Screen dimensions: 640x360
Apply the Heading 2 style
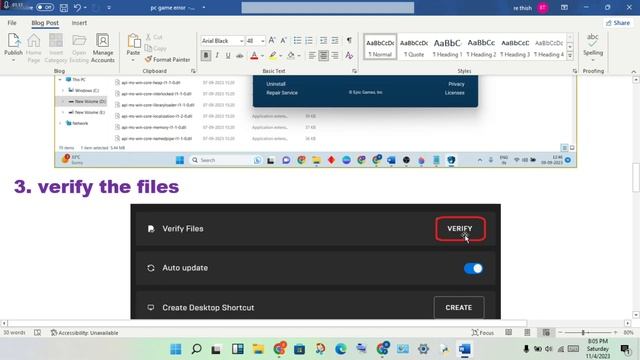tap(481, 47)
